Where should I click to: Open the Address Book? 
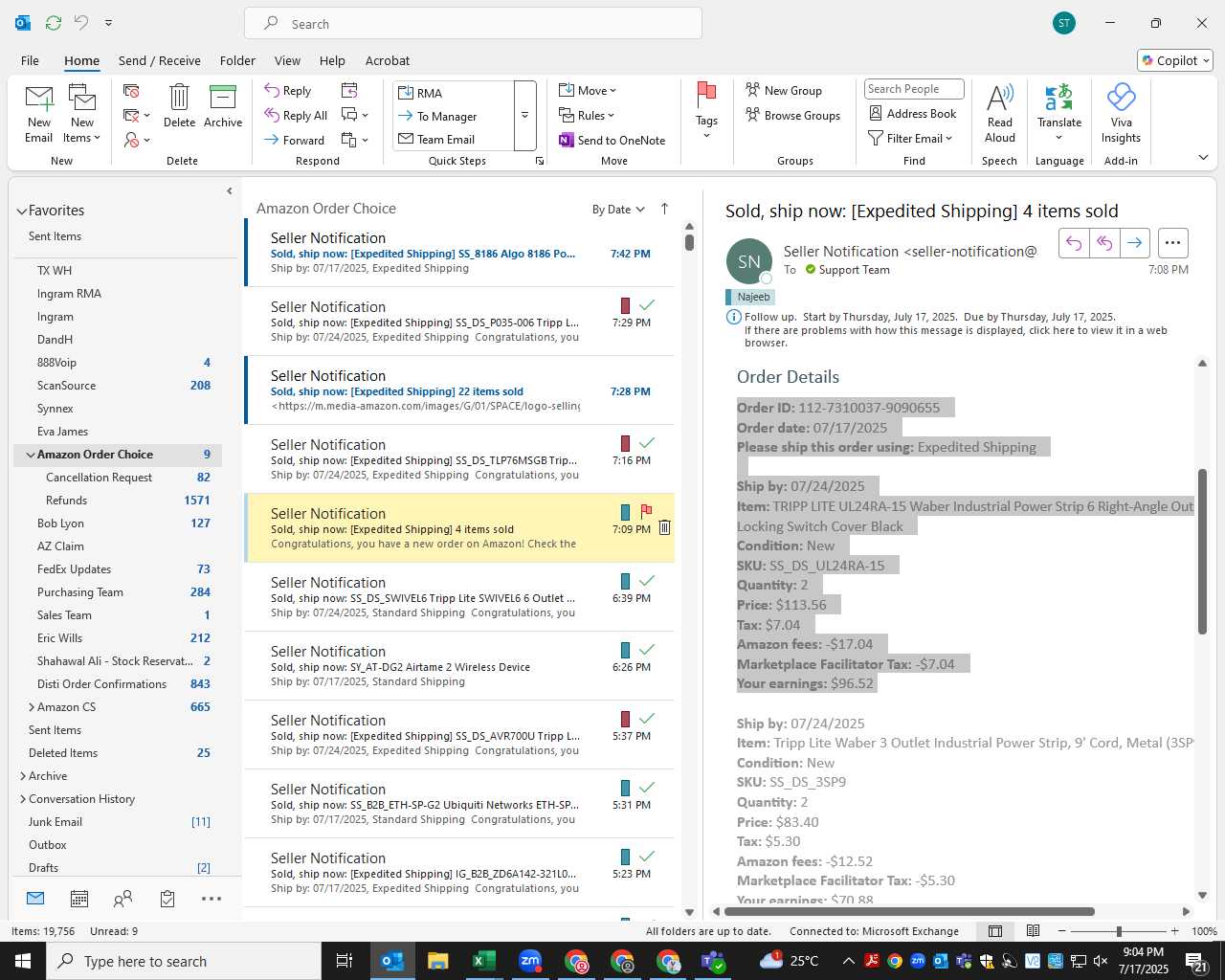click(913, 113)
